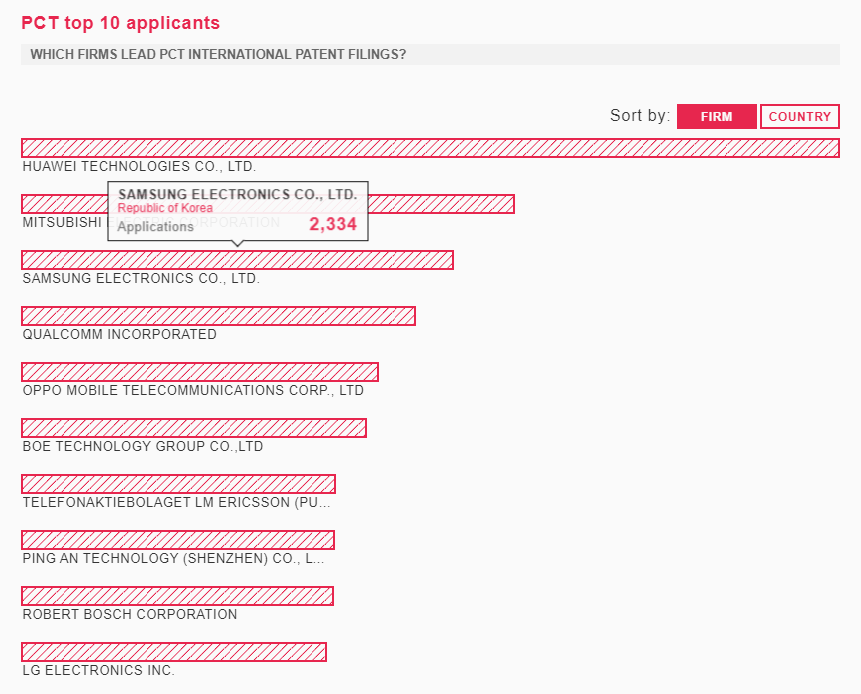Select the Robert Bosch Corporation bar
The height and width of the screenshot is (694, 861).
[x=177, y=596]
